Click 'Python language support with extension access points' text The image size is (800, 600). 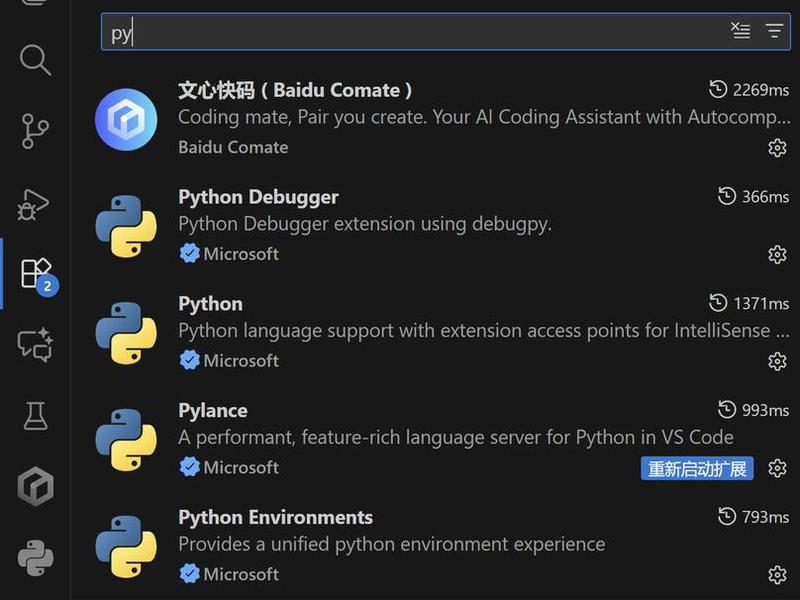pos(484,331)
